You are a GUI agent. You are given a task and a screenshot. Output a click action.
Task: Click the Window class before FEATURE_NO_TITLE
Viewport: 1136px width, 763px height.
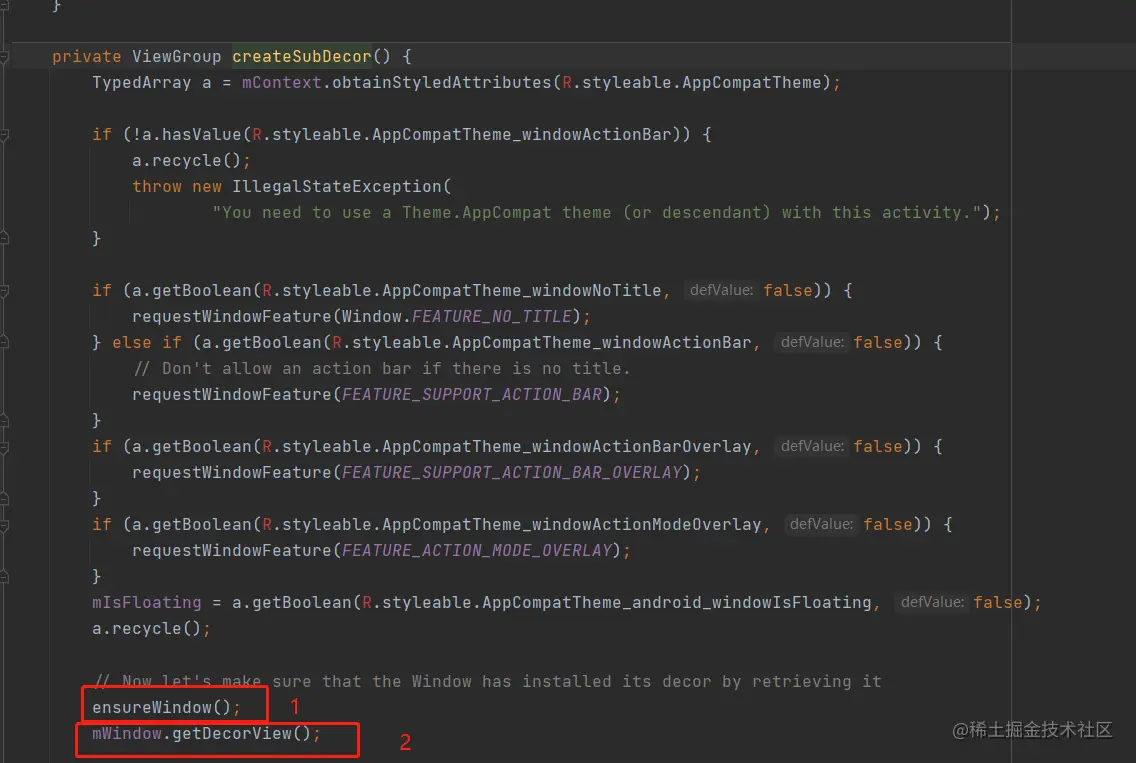(371, 317)
